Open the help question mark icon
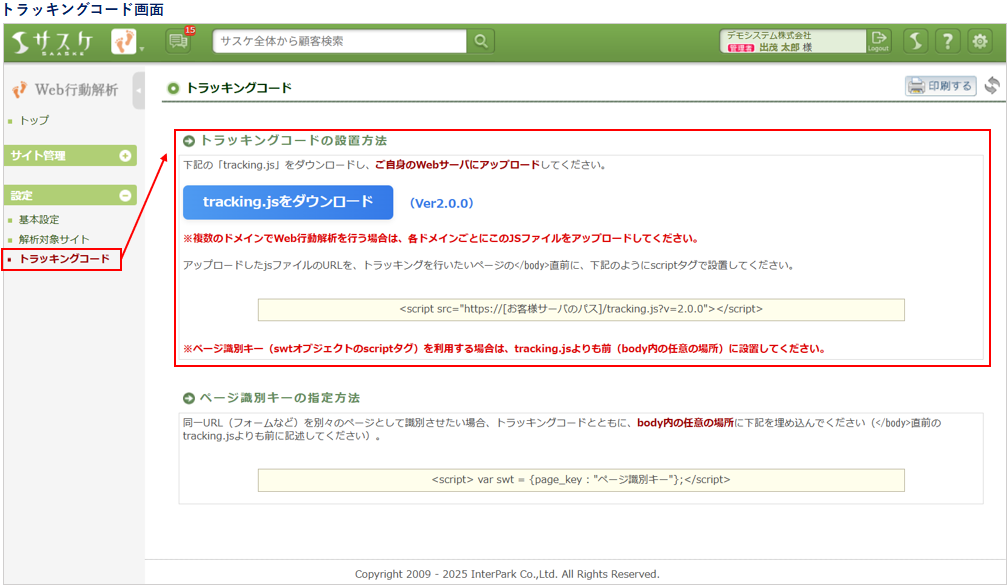This screenshot has width=1008, height=587. pyautogui.click(x=948, y=41)
